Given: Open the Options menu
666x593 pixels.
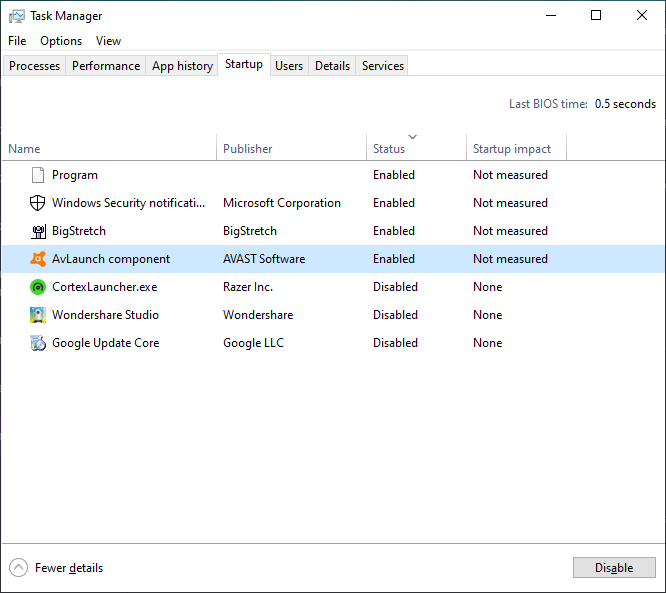Looking at the screenshot, I should coord(61,41).
